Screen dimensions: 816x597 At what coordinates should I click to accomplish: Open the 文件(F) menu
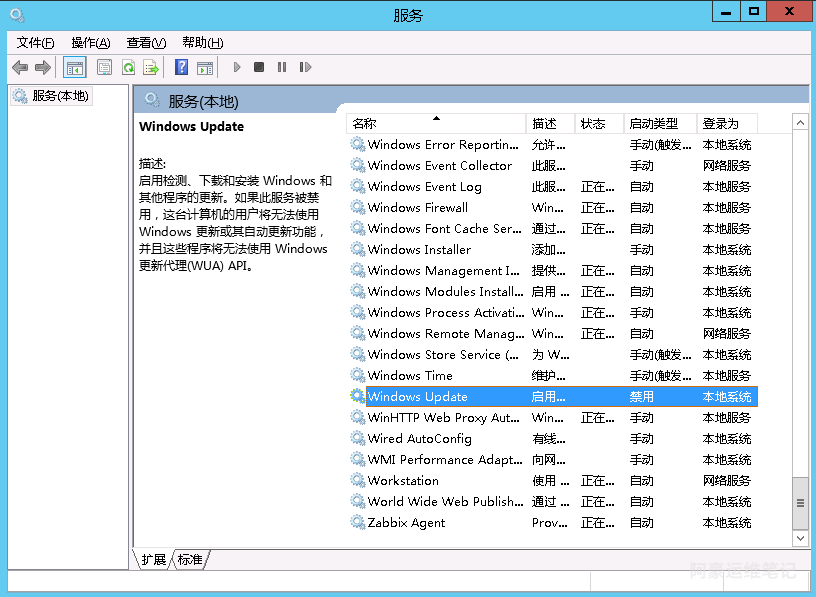[35, 42]
